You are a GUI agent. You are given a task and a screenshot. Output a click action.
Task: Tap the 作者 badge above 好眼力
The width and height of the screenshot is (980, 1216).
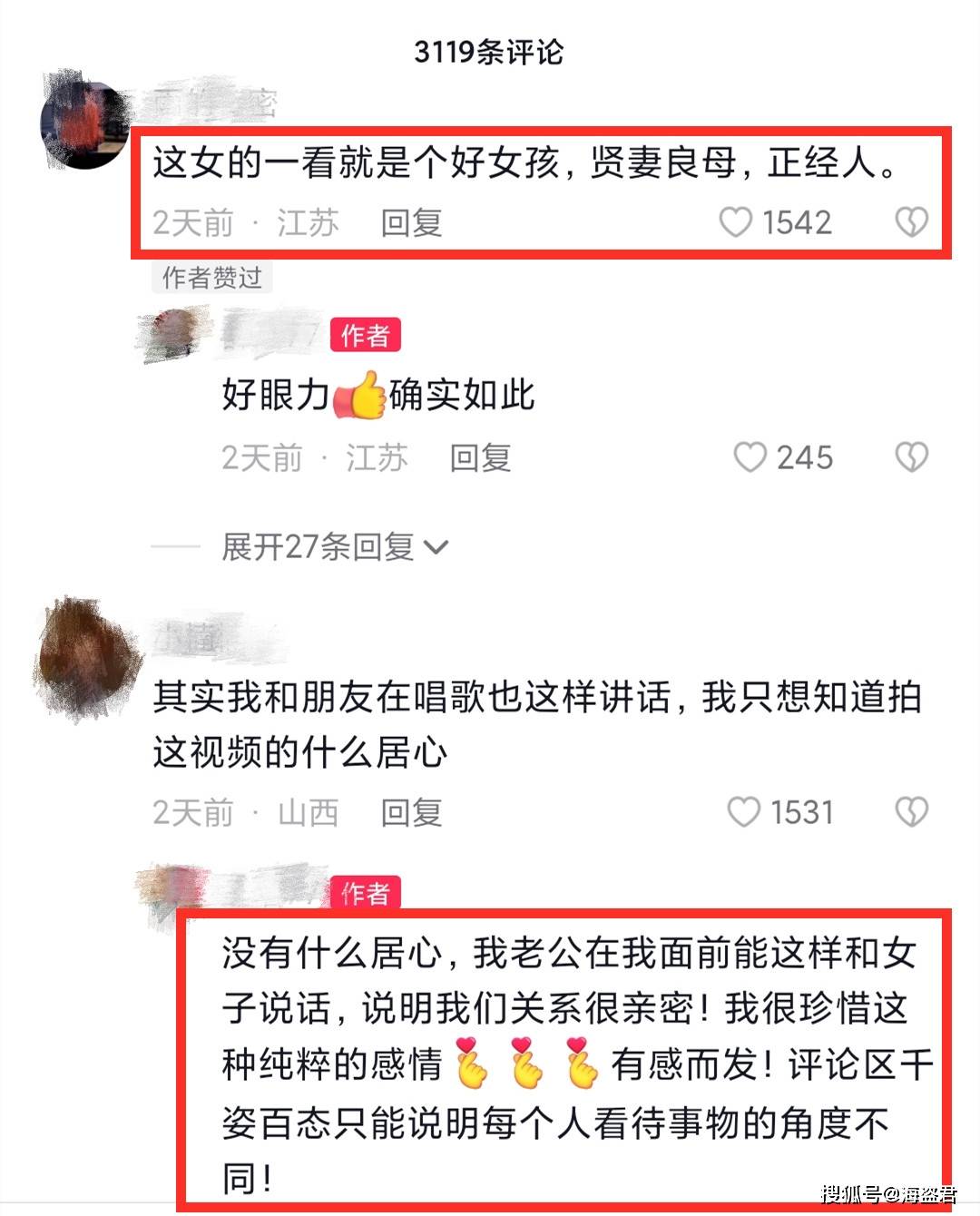[x=366, y=336]
